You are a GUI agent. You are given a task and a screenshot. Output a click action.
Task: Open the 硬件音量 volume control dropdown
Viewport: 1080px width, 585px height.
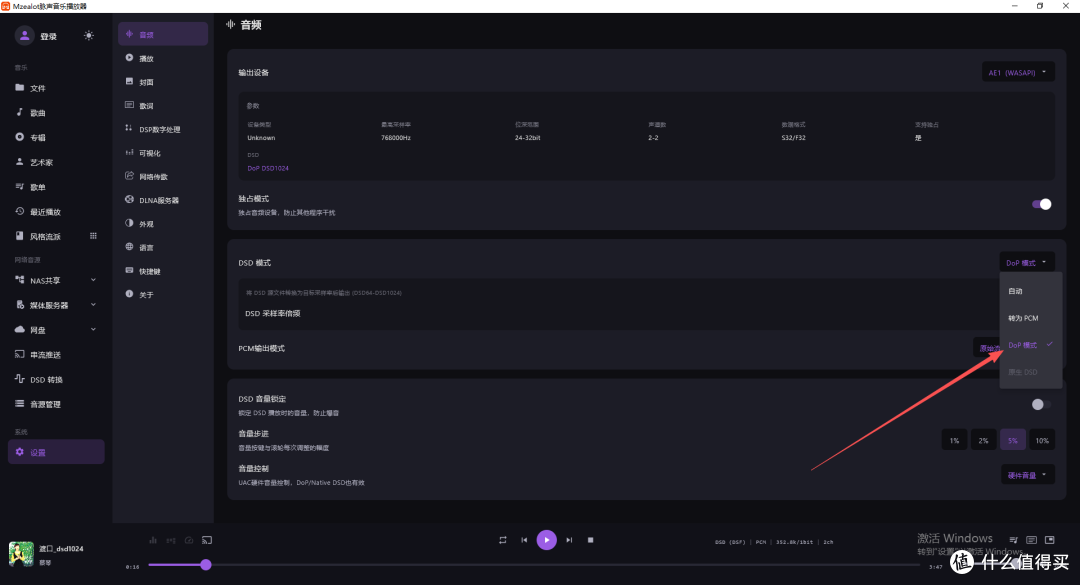(x=1028, y=475)
